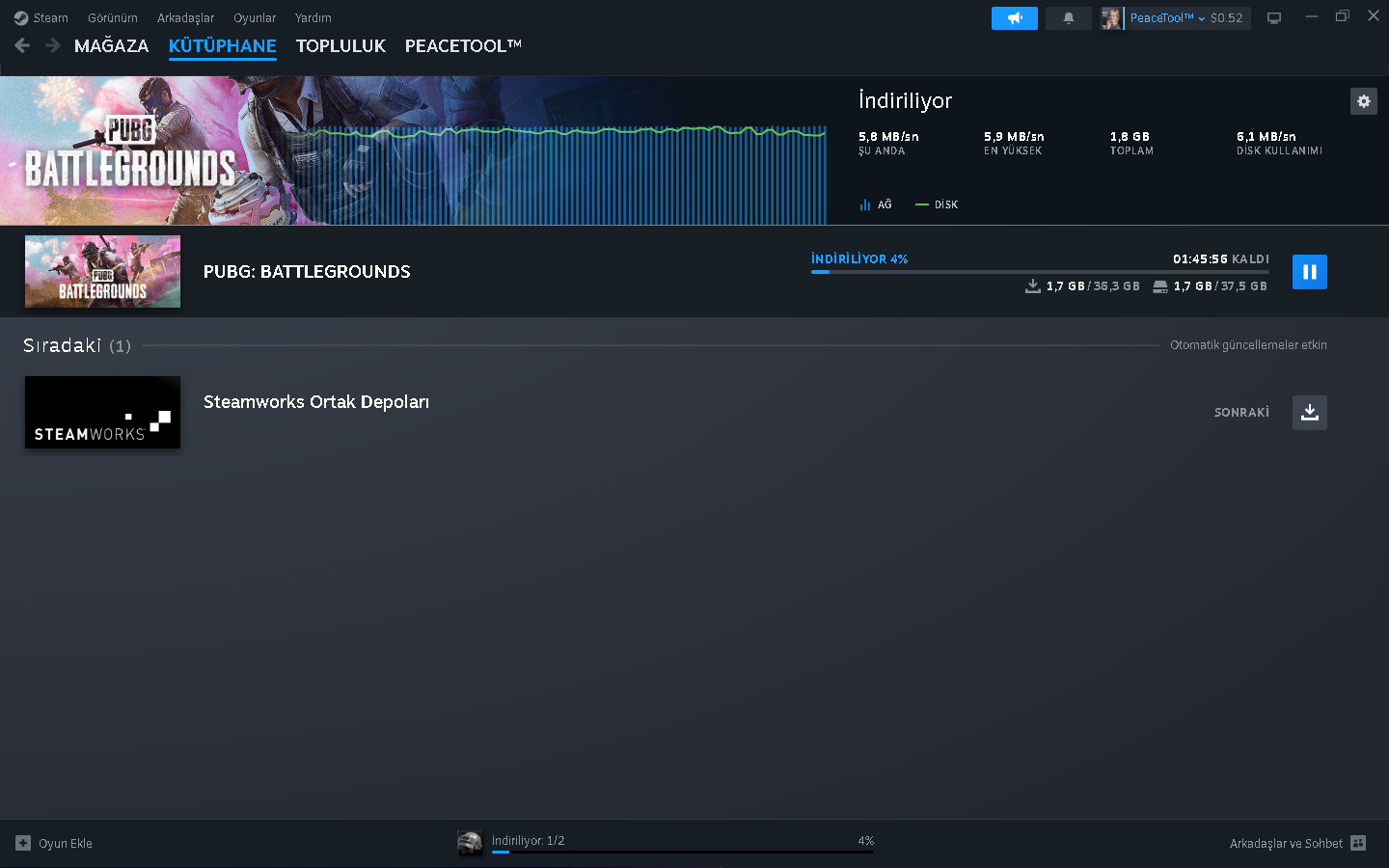Click 'Otomatik güncellemeler etkin' text
The image size is (1389, 868).
point(1248,345)
